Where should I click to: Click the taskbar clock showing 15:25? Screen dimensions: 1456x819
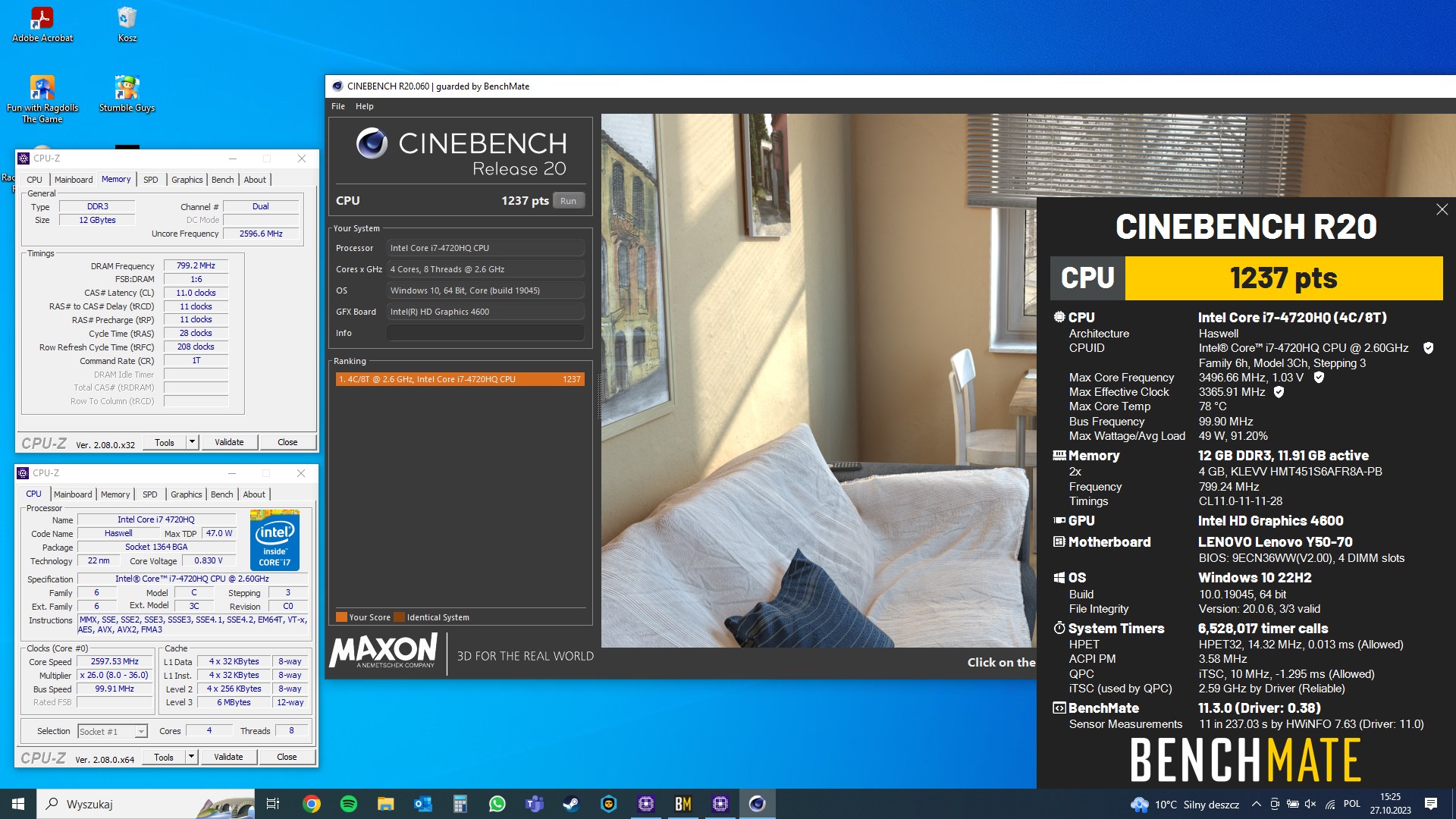[1390, 804]
